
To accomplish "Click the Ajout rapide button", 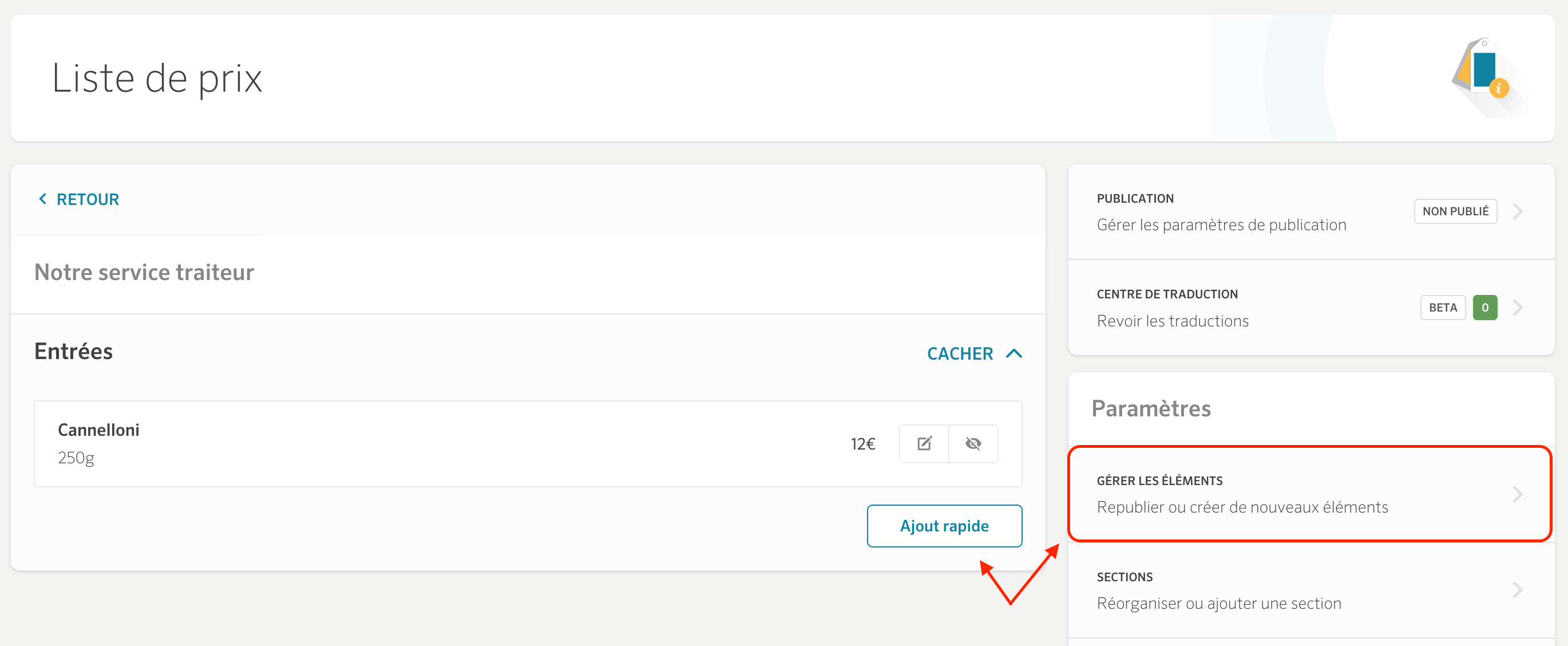I will point(944,526).
